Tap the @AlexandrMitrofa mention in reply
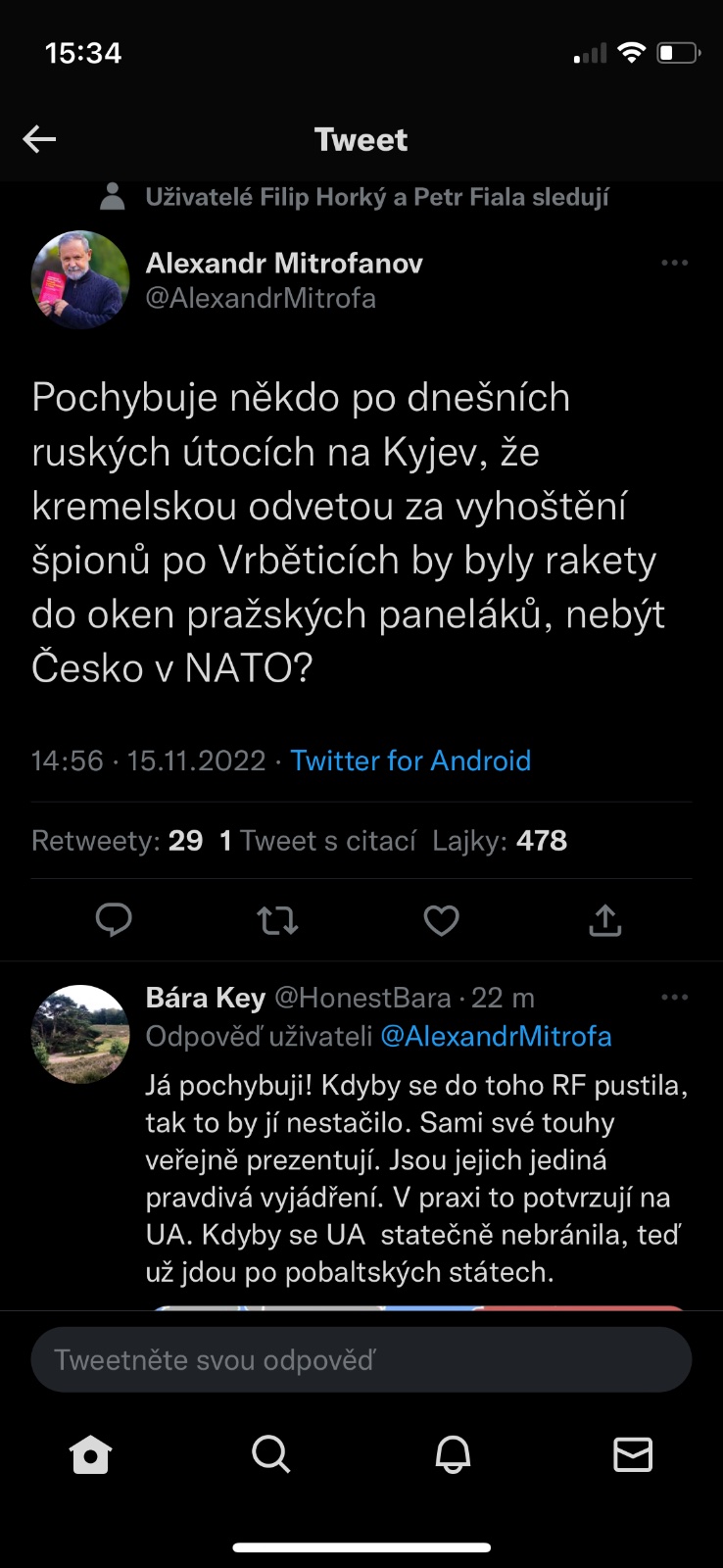The height and width of the screenshot is (1568, 723). coord(496,1036)
